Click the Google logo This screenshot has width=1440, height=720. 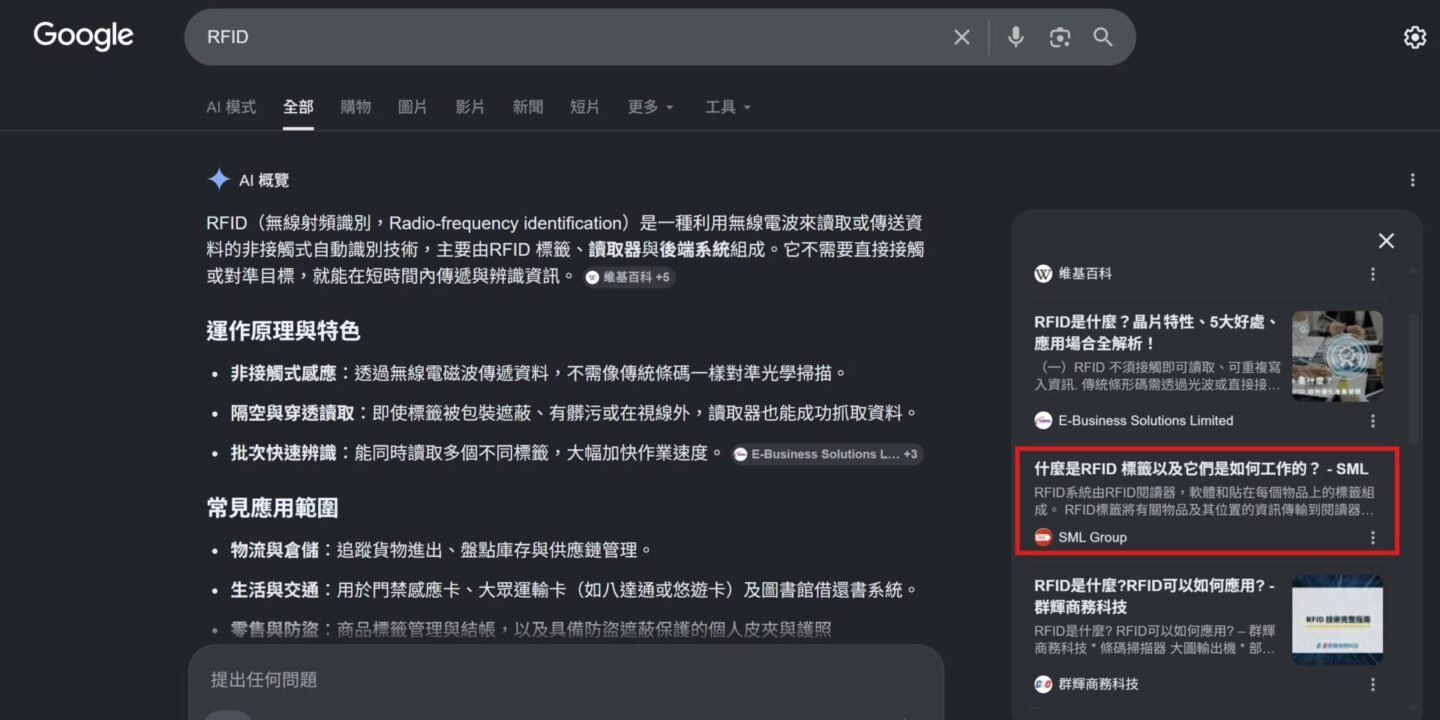point(83,36)
